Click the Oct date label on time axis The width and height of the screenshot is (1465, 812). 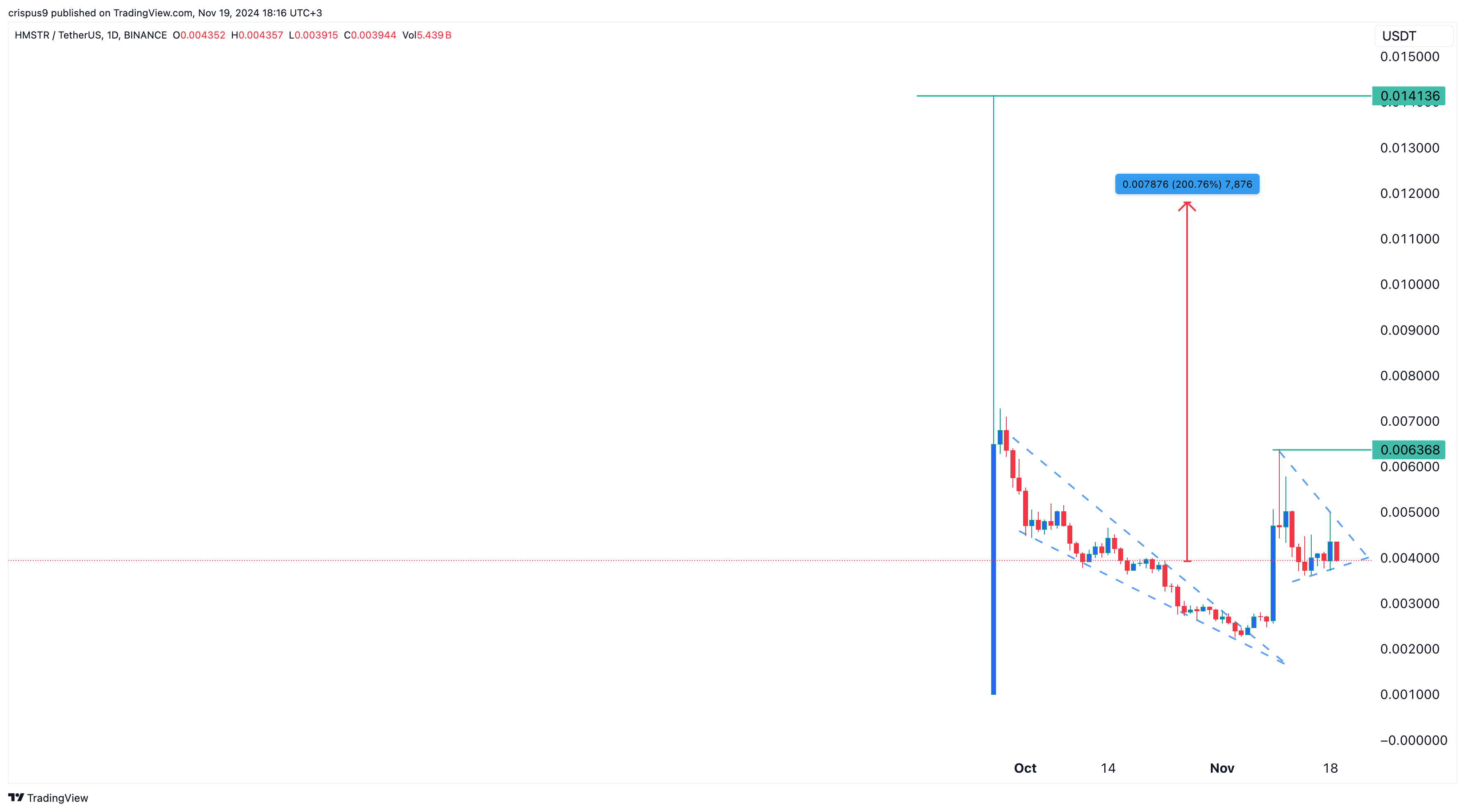click(x=1025, y=768)
